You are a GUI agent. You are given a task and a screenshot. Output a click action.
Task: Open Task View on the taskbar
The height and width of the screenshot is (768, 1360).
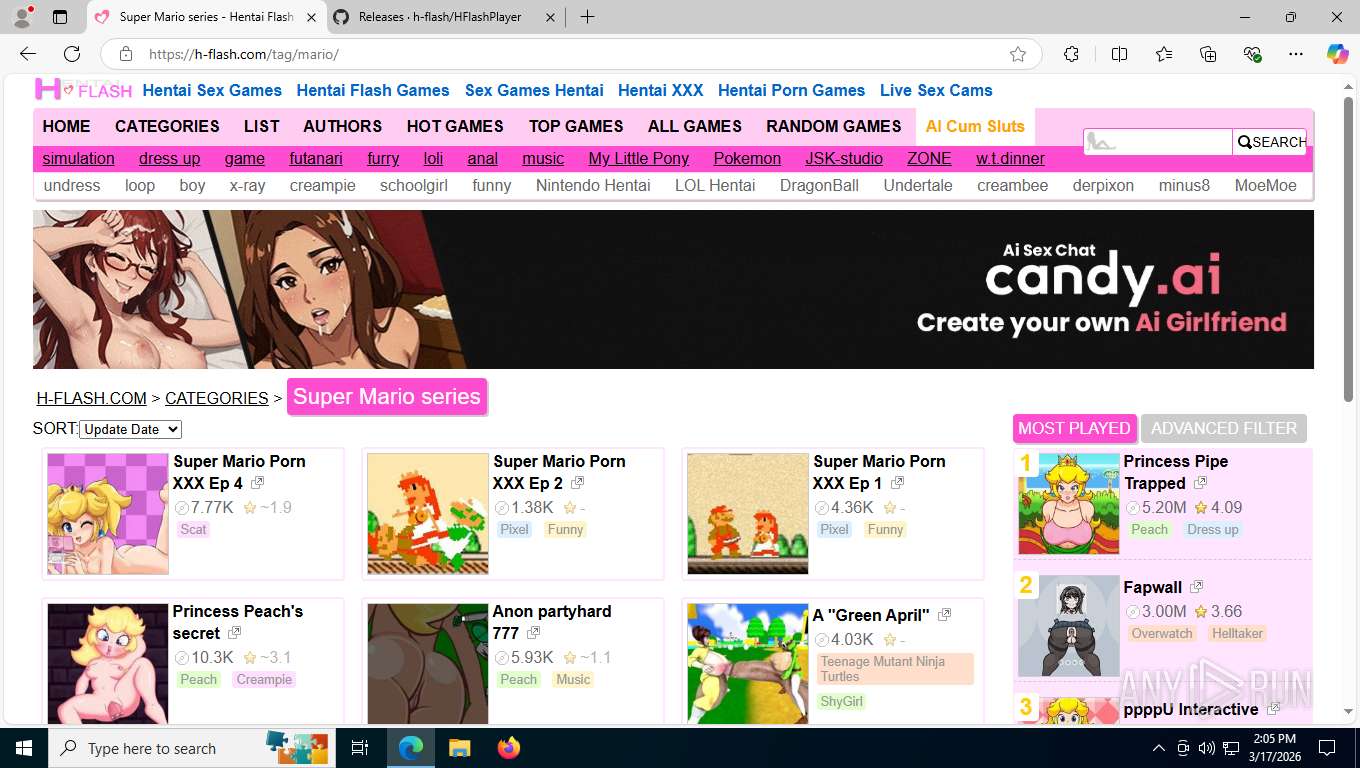(x=360, y=748)
